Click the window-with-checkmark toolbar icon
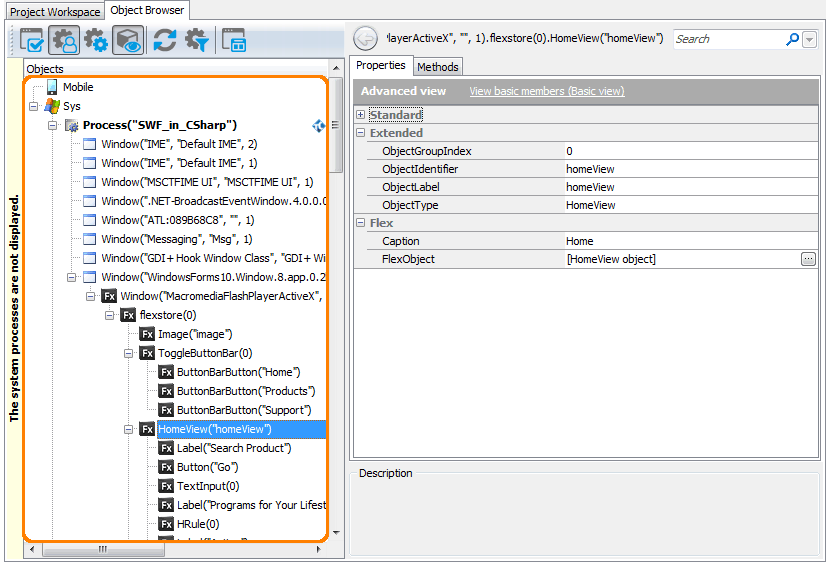 click(32, 40)
